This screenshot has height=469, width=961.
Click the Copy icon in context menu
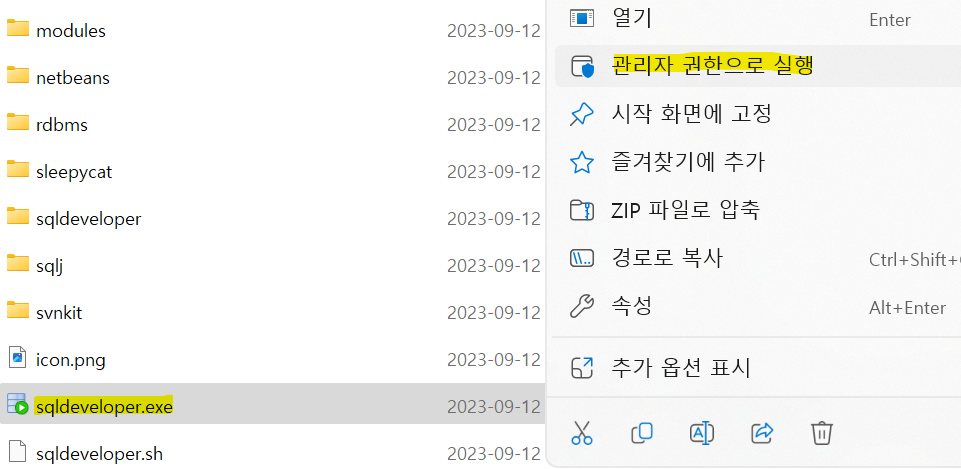click(x=642, y=433)
